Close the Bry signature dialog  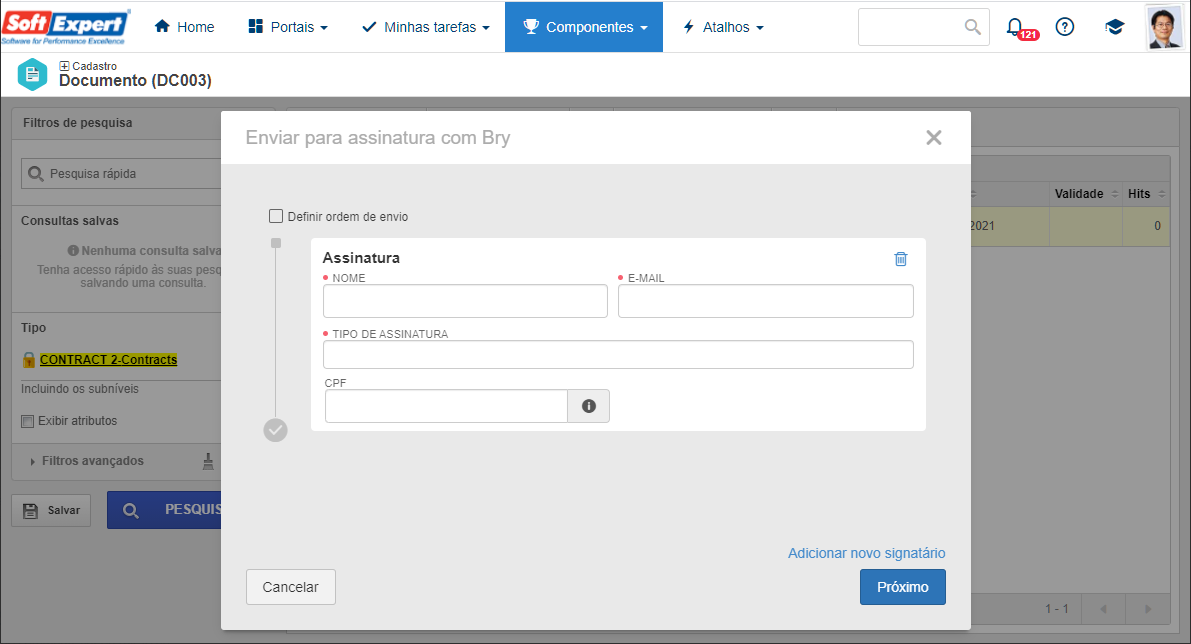pos(934,137)
